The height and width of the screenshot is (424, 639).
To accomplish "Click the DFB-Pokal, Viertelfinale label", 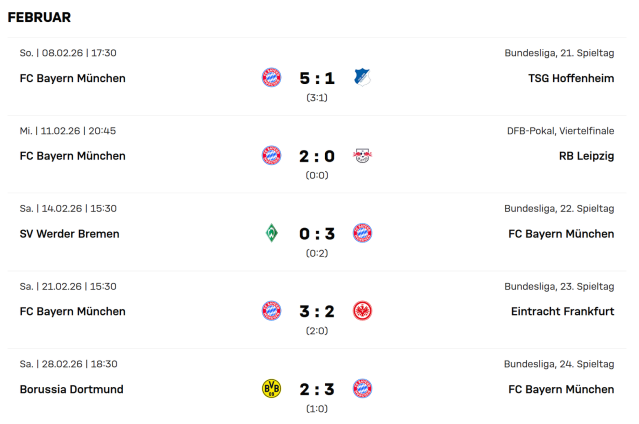I will 560,130.
